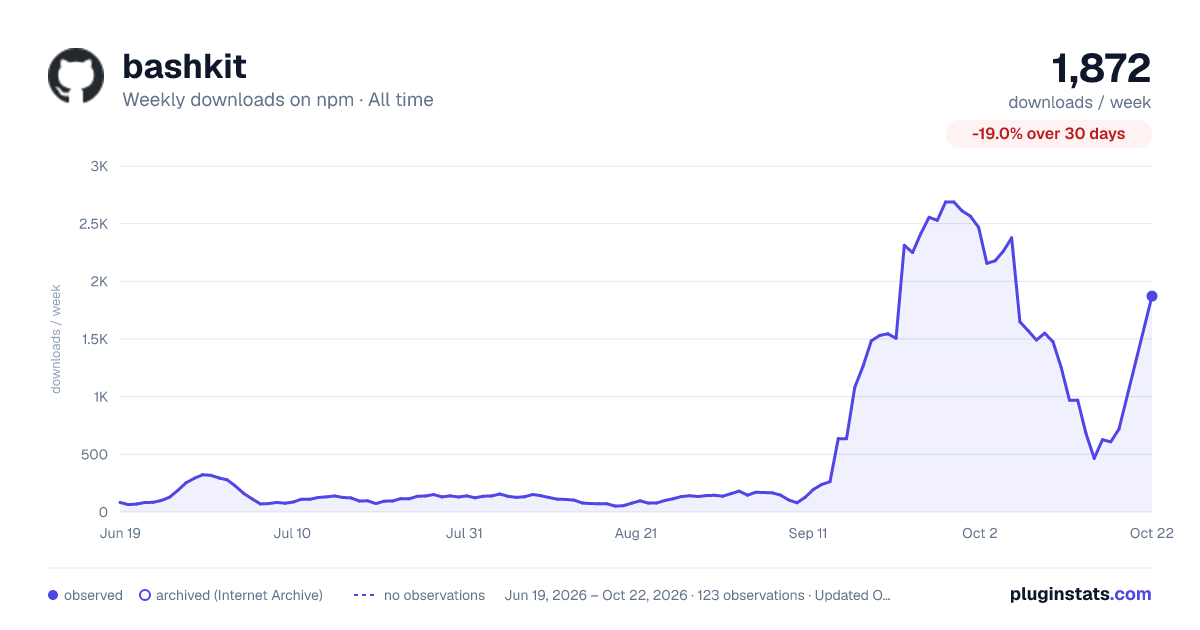Click the Sep 11 x-axis label

(808, 533)
